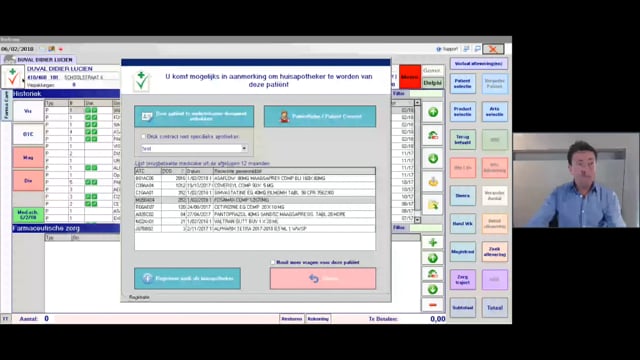Screen dimensions: 640x360
Task: Click Zorg traject button
Action: coord(463,280)
